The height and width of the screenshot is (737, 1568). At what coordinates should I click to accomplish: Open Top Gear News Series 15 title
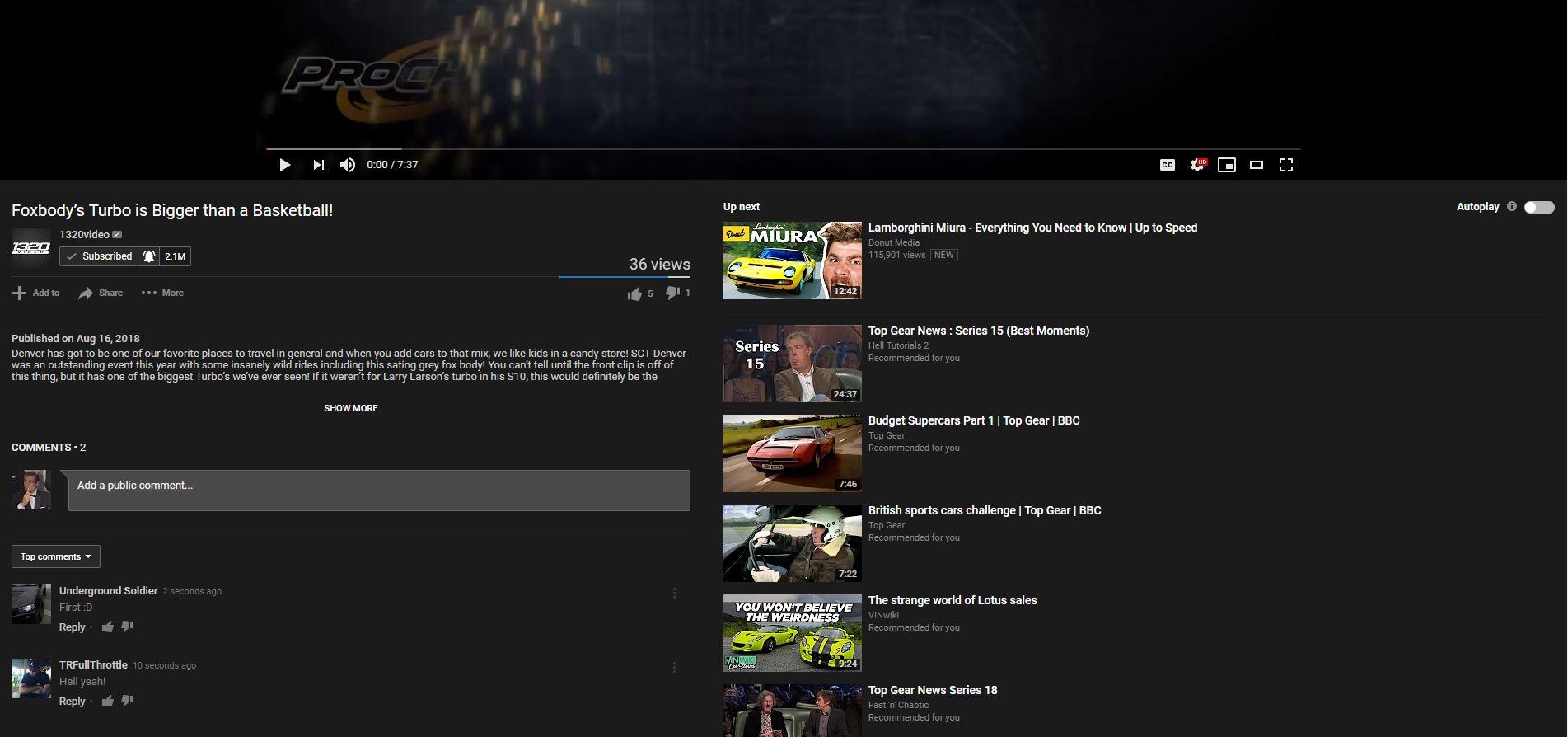(x=979, y=331)
